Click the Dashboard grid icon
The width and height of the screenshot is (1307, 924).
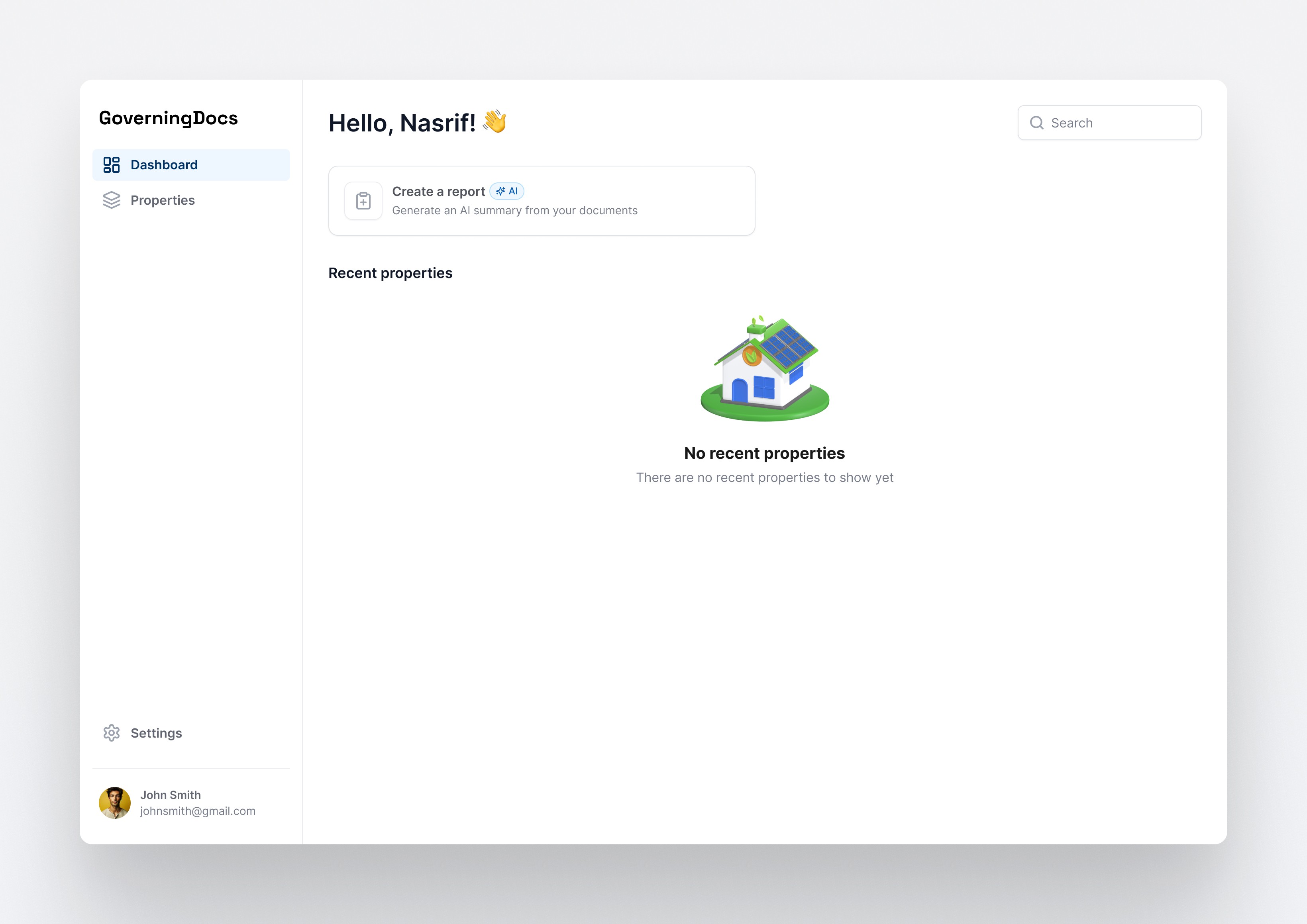(x=111, y=165)
